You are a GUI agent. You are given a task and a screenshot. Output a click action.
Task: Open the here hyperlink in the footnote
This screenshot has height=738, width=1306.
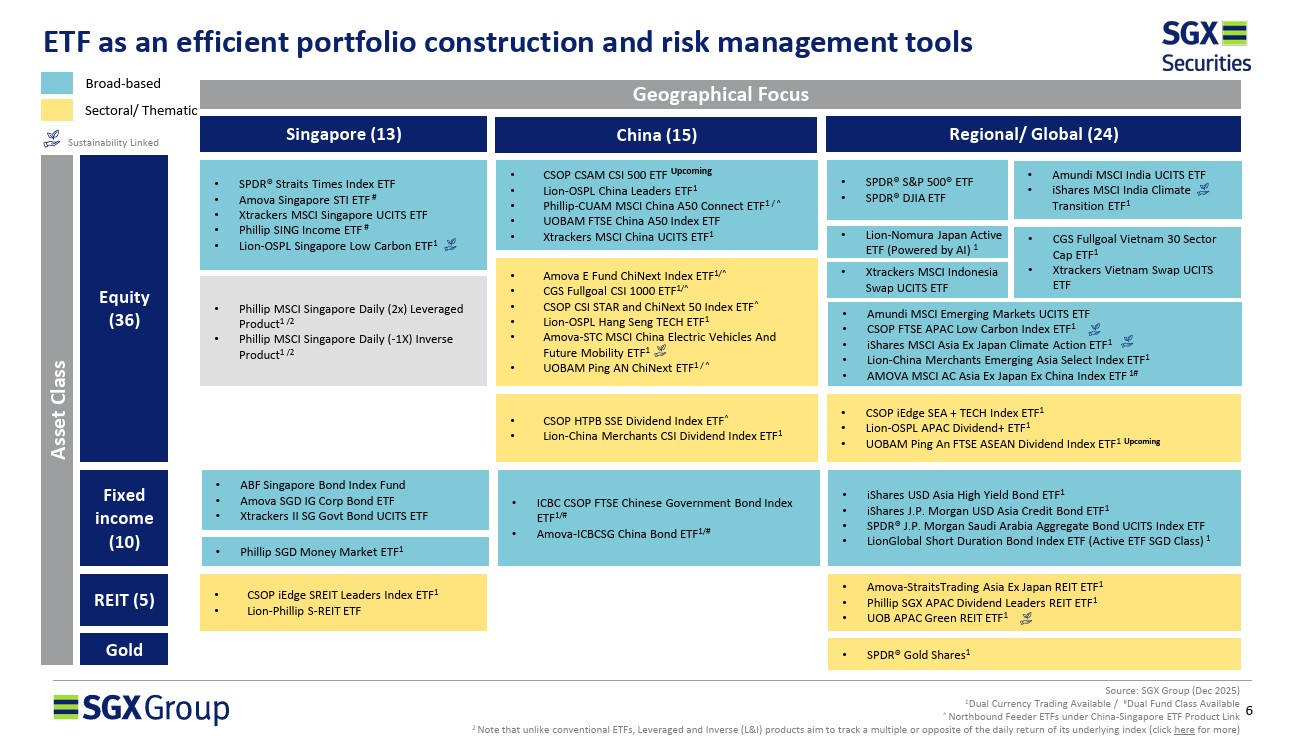[1183, 730]
